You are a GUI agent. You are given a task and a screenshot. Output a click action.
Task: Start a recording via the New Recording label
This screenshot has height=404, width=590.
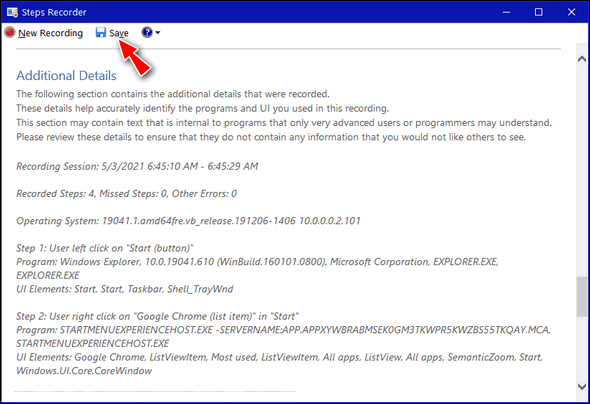[50, 33]
